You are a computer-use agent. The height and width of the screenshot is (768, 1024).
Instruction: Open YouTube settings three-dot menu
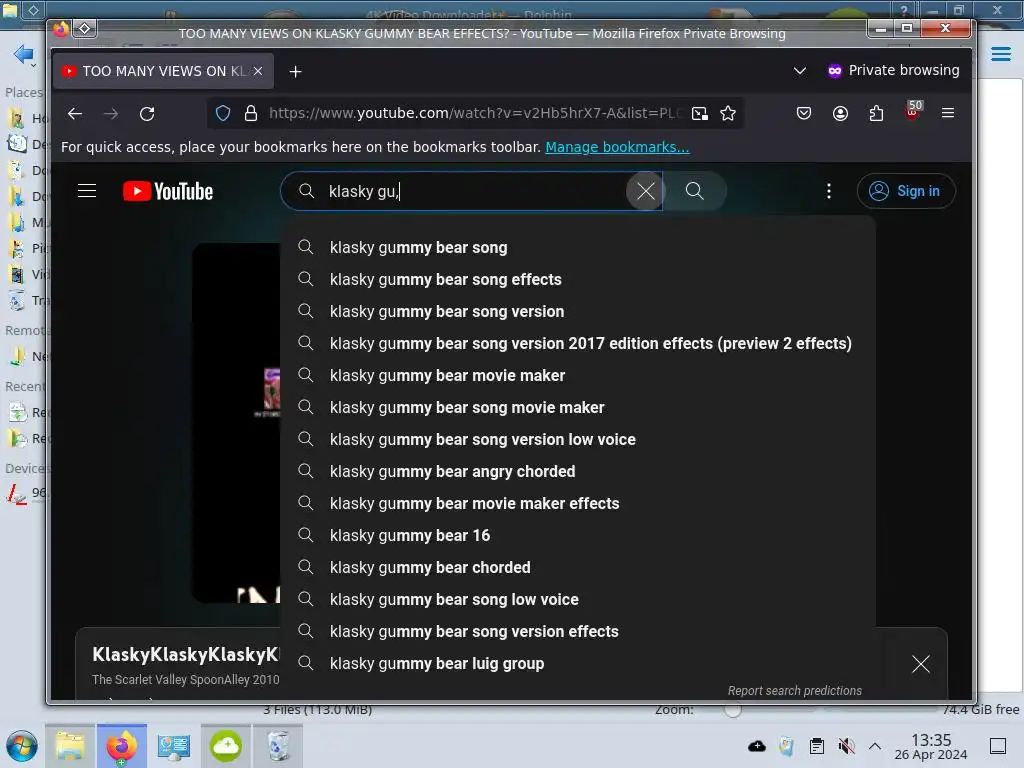829,191
